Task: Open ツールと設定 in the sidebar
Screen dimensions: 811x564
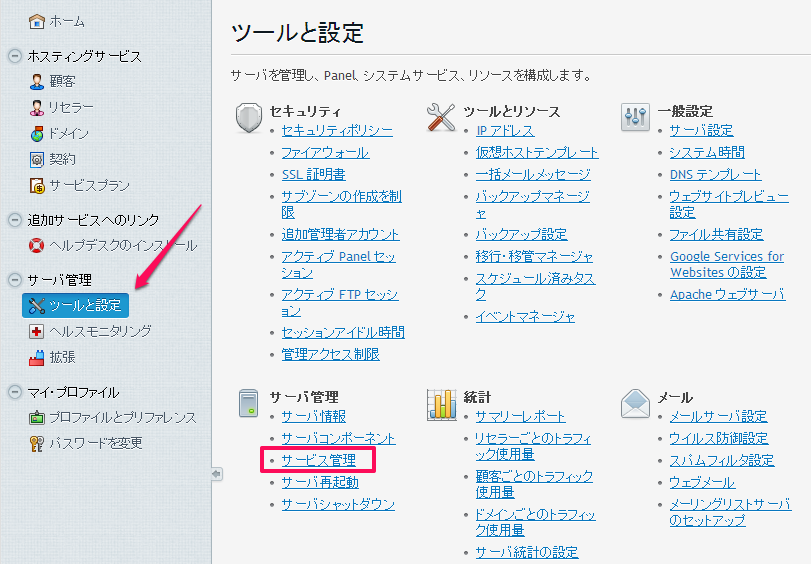Action: pyautogui.click(x=85, y=305)
